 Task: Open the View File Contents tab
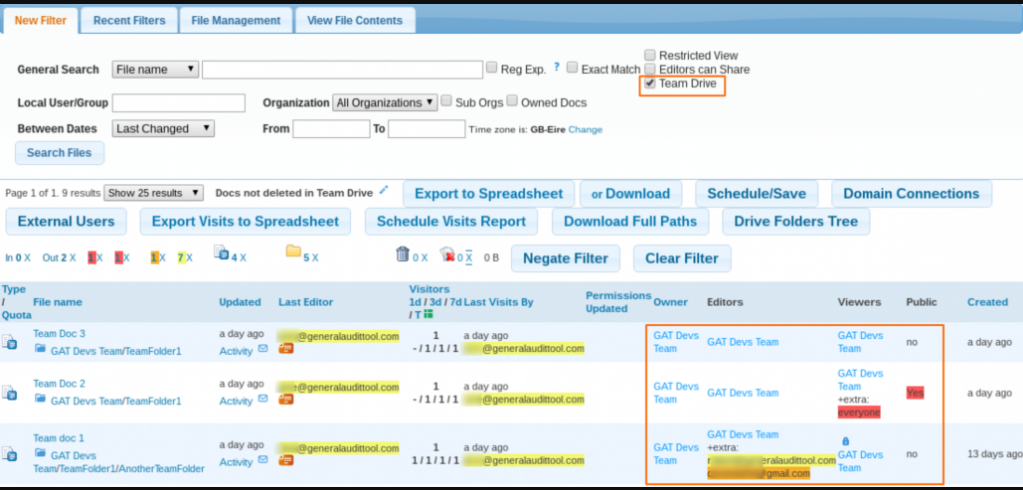(x=354, y=20)
